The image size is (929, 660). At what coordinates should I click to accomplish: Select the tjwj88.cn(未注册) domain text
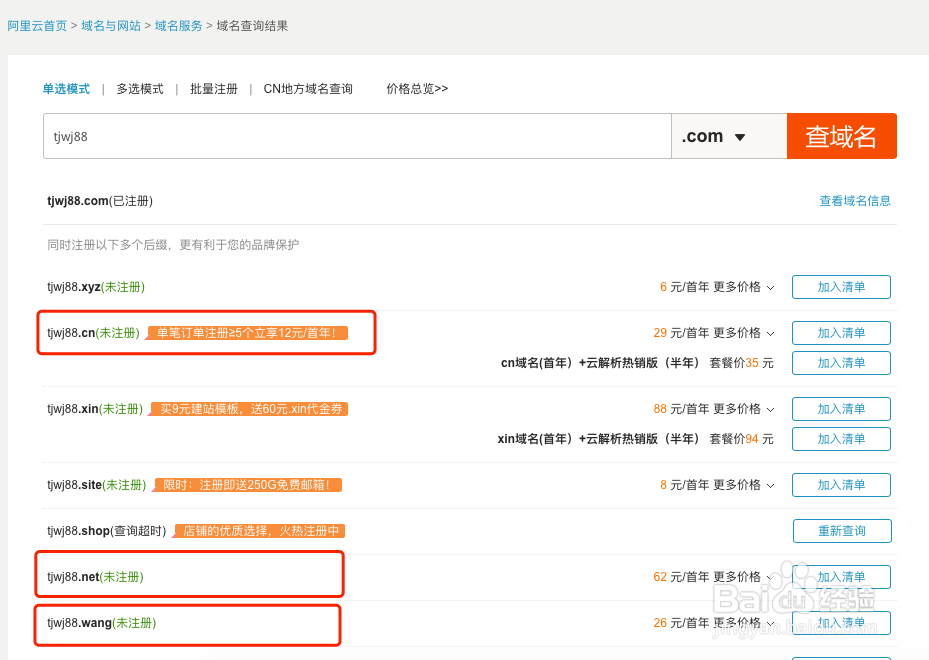click(x=94, y=333)
